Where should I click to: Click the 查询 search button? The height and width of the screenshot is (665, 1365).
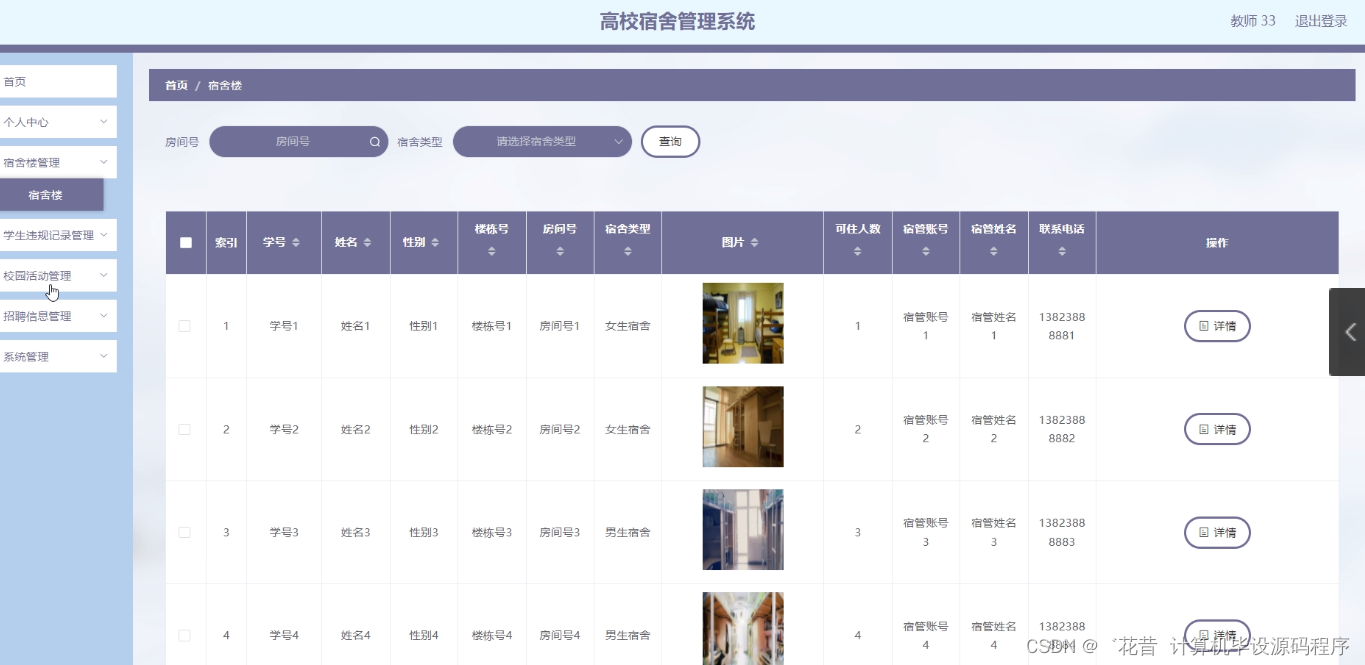669,141
